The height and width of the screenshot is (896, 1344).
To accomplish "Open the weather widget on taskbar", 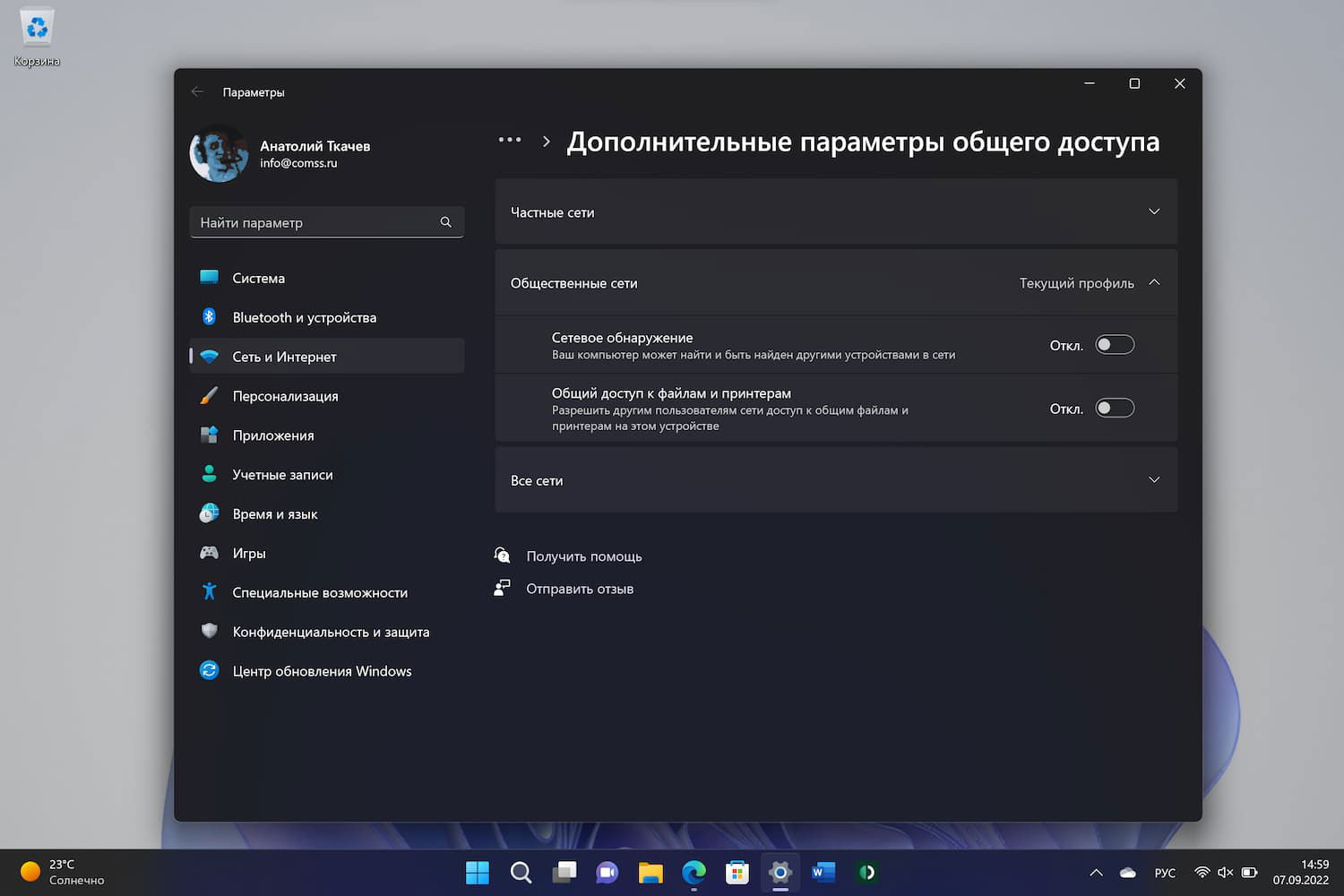I will pos(63,872).
